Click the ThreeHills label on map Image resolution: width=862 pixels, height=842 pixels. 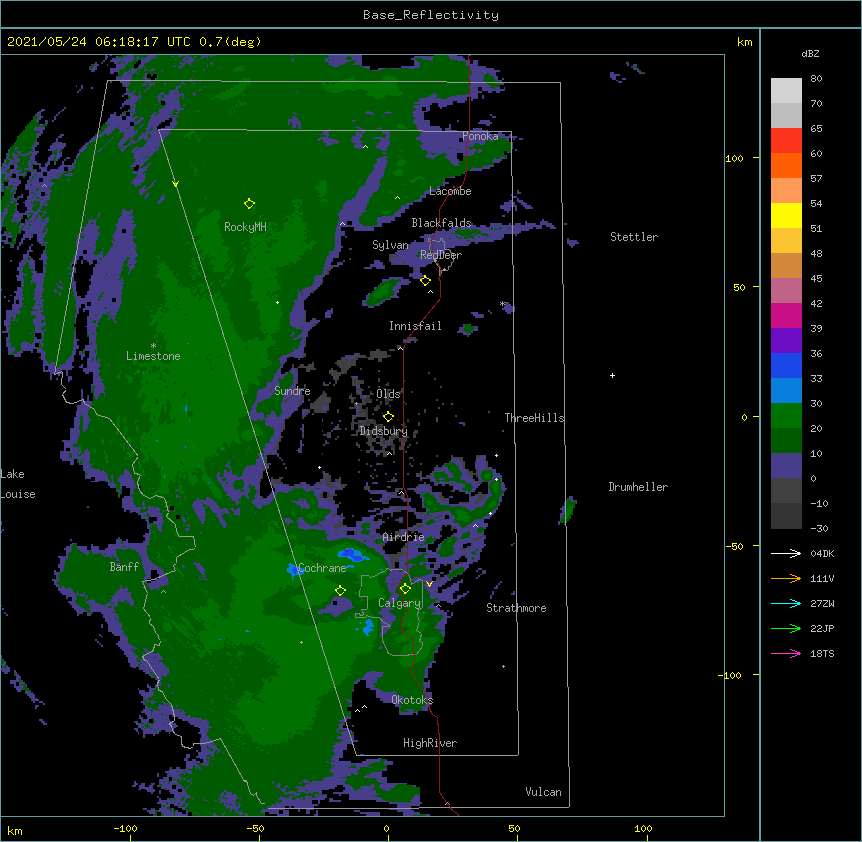(534, 418)
